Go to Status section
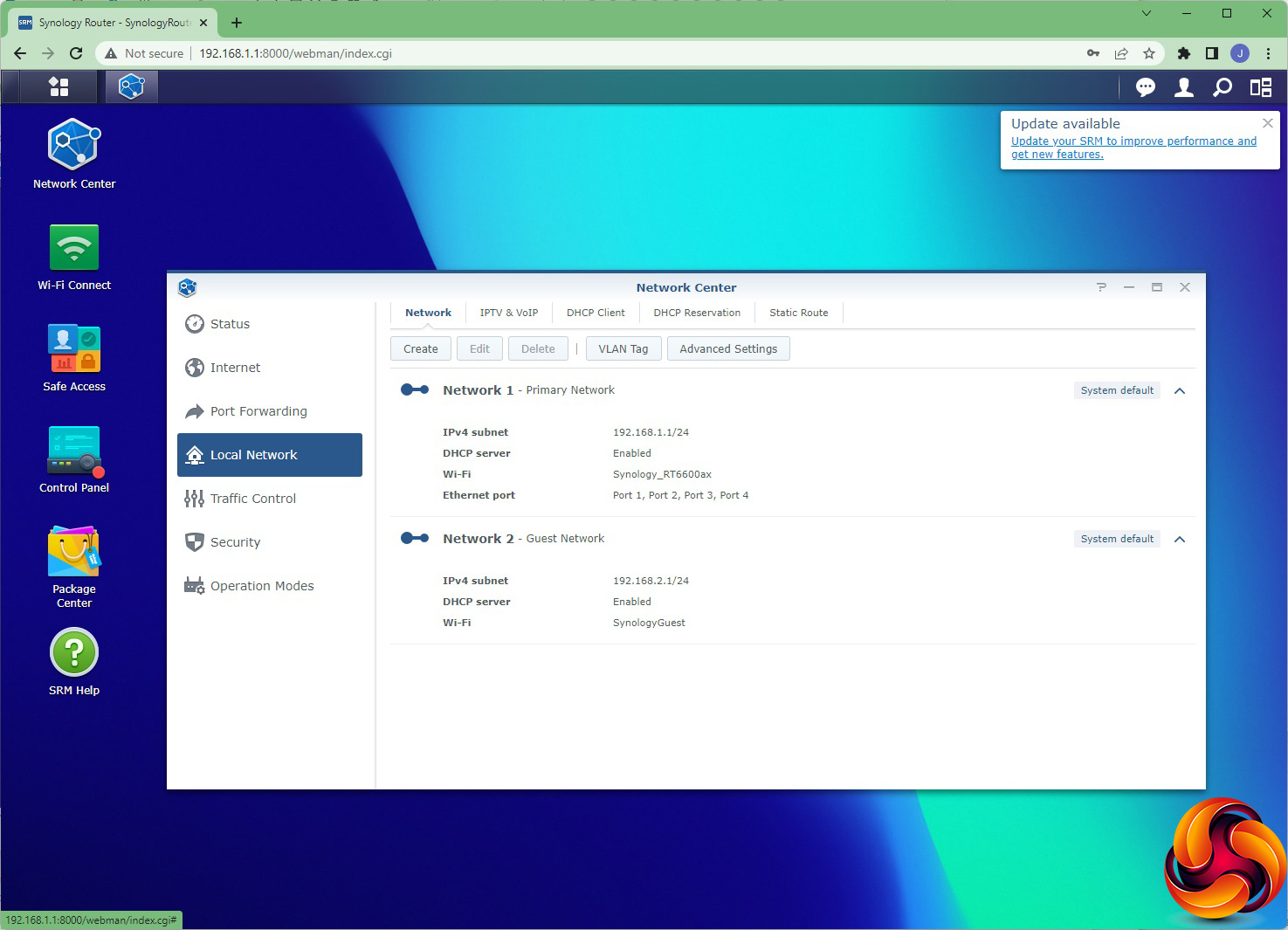This screenshot has width=1288, height=930. 270,324
